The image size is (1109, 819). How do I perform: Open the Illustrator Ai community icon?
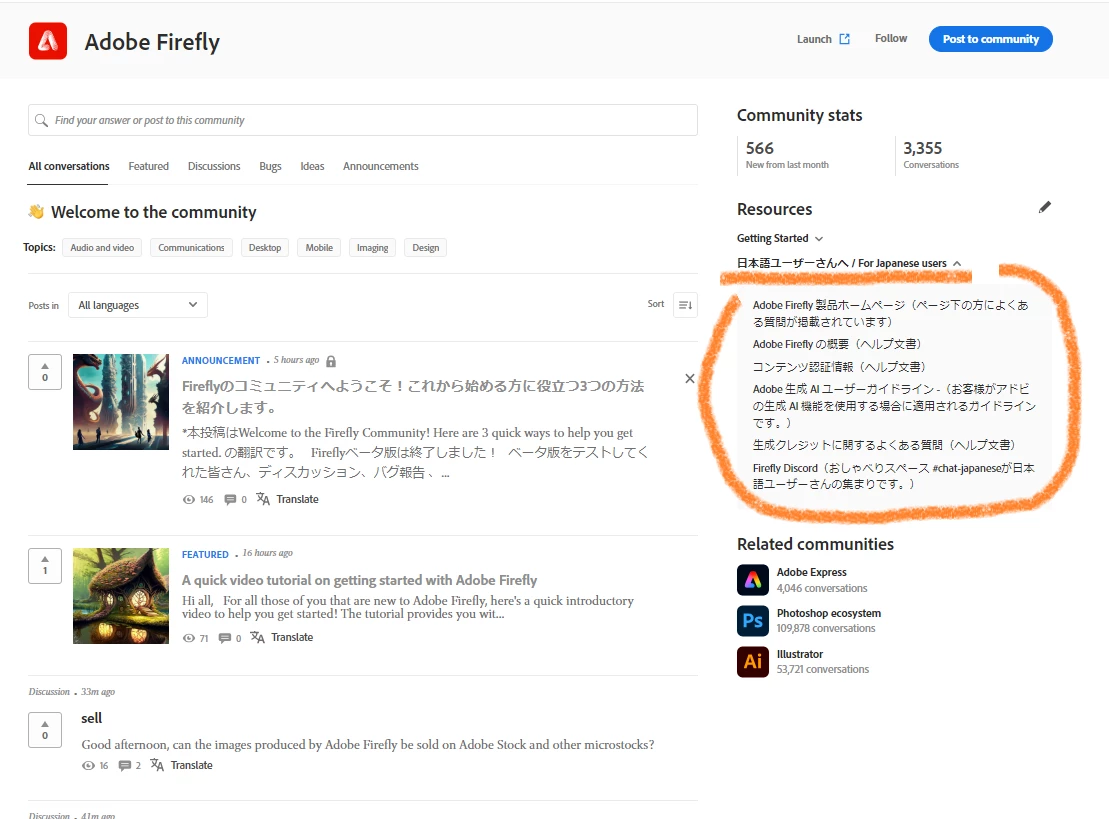[x=753, y=662]
